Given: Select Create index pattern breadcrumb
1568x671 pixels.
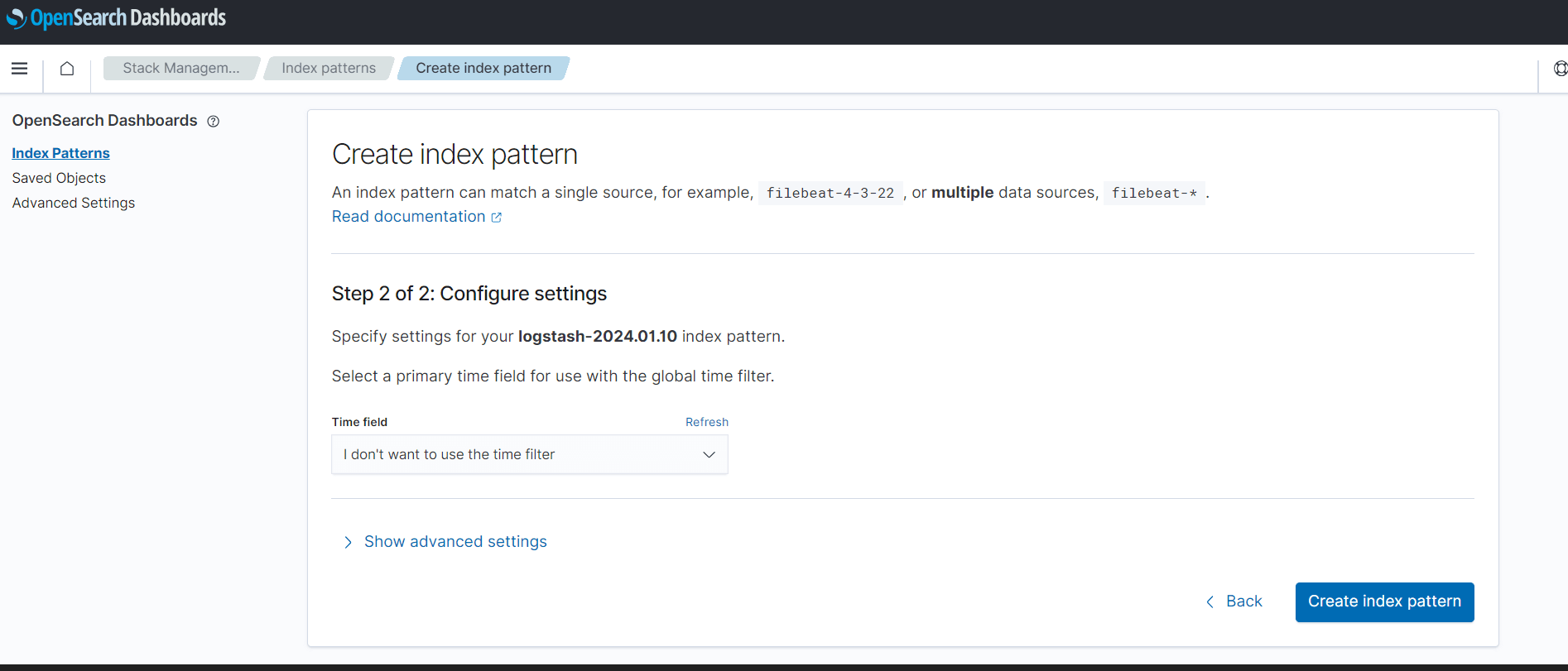Looking at the screenshot, I should coord(483,69).
